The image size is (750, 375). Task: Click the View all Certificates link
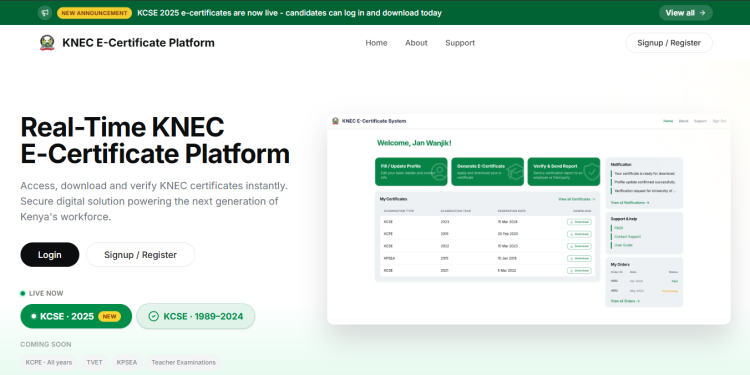click(x=576, y=199)
